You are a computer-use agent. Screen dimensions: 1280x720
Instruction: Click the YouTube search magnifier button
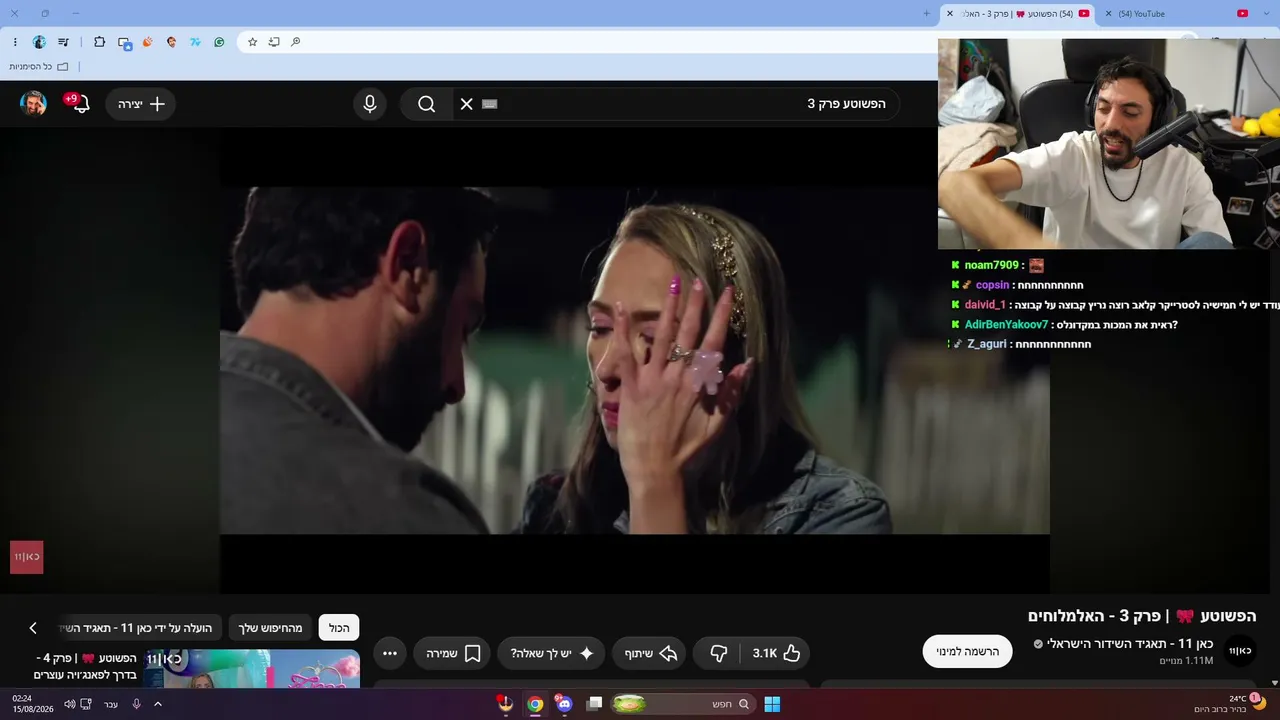pos(427,104)
